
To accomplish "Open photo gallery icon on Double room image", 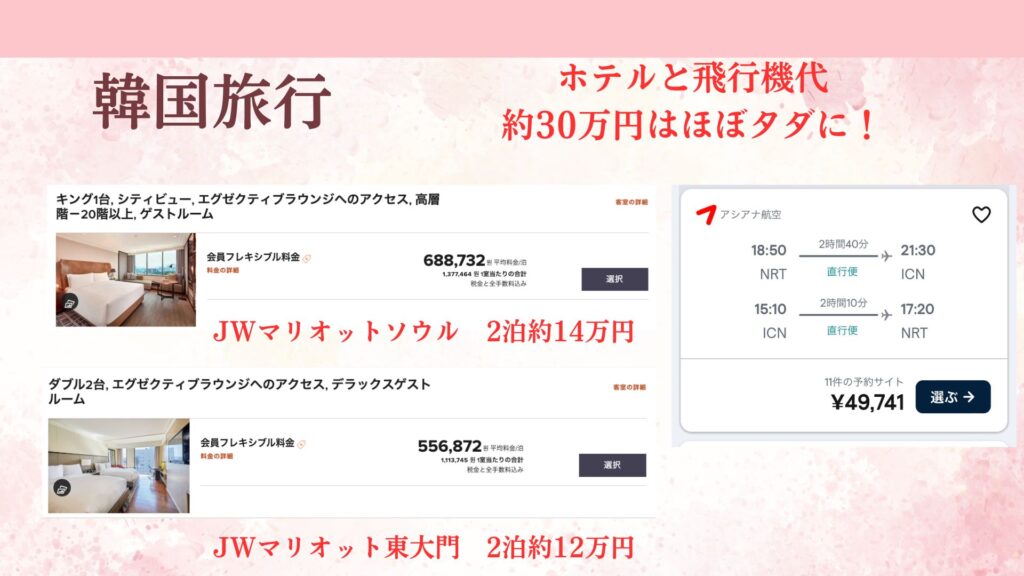I will (x=62, y=488).
